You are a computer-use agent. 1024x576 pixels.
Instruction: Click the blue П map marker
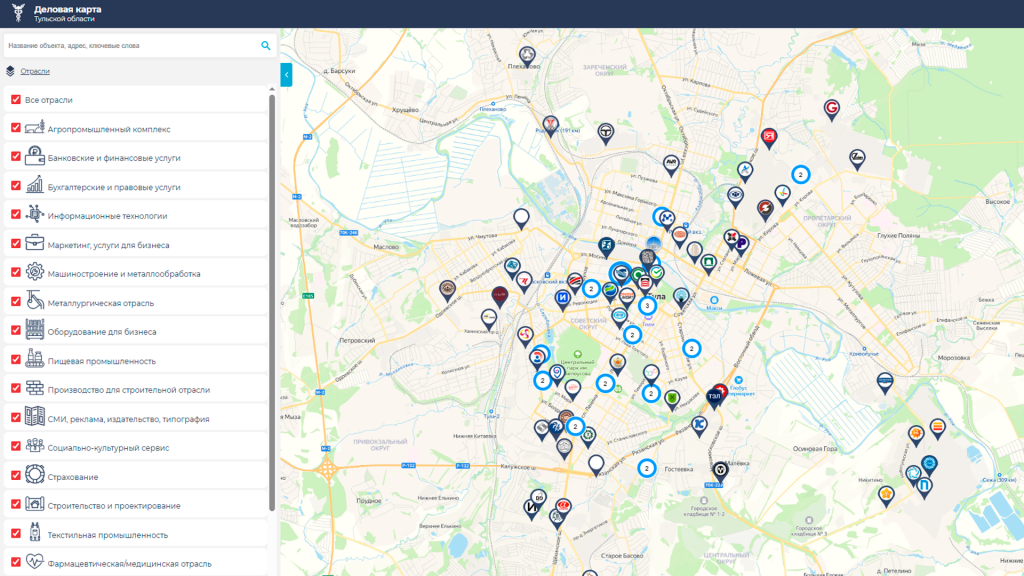(x=926, y=484)
